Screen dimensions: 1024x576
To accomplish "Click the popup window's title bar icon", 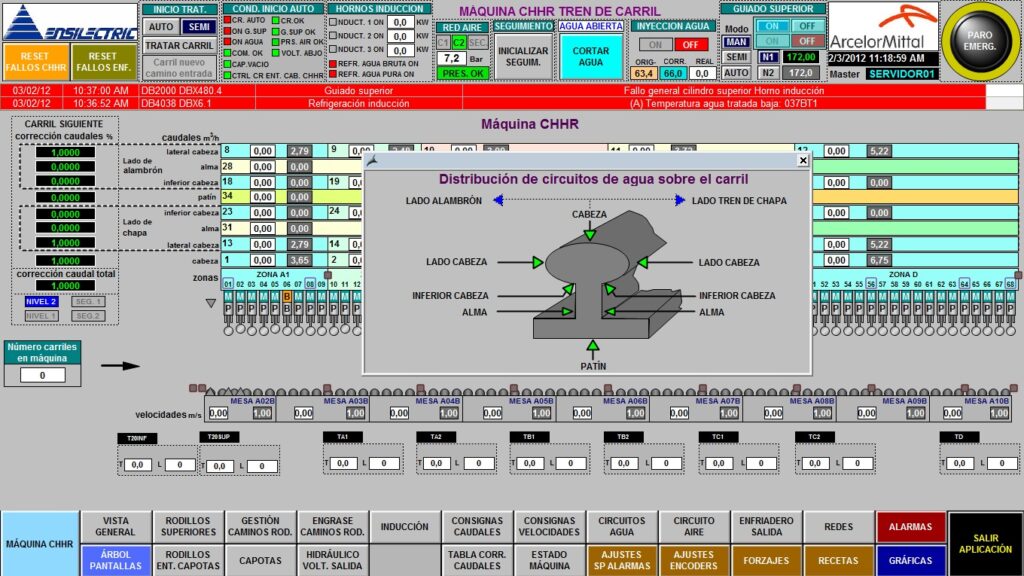I will 372,159.
